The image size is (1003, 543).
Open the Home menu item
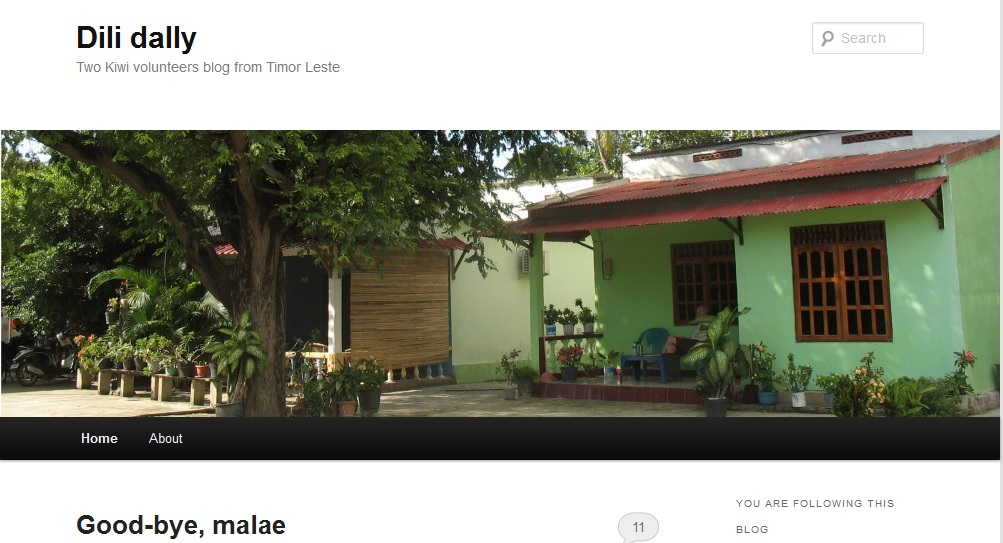(99, 438)
